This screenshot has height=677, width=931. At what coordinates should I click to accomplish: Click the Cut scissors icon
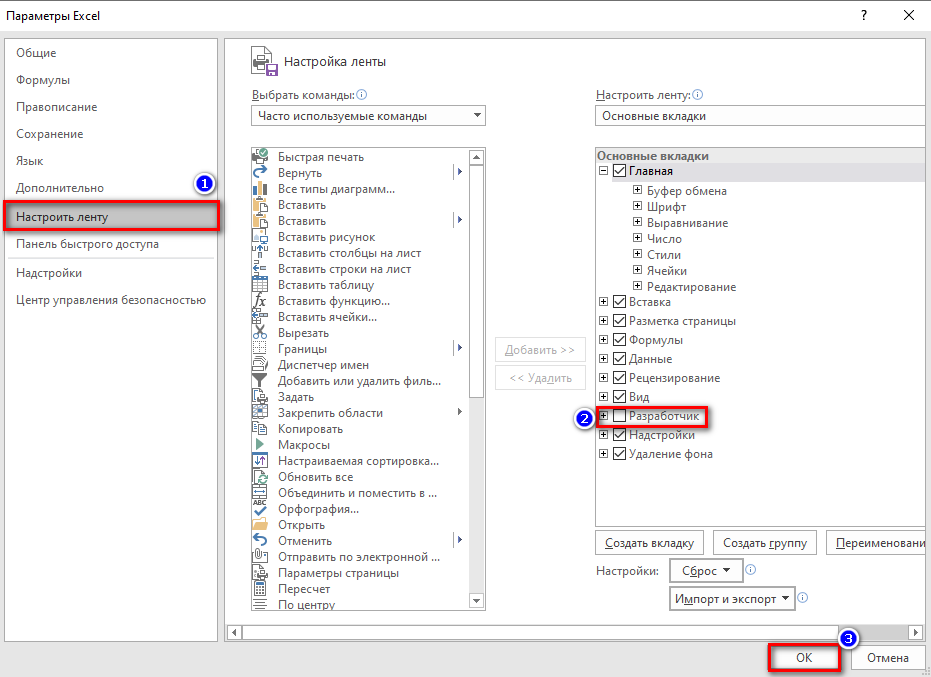coord(260,333)
